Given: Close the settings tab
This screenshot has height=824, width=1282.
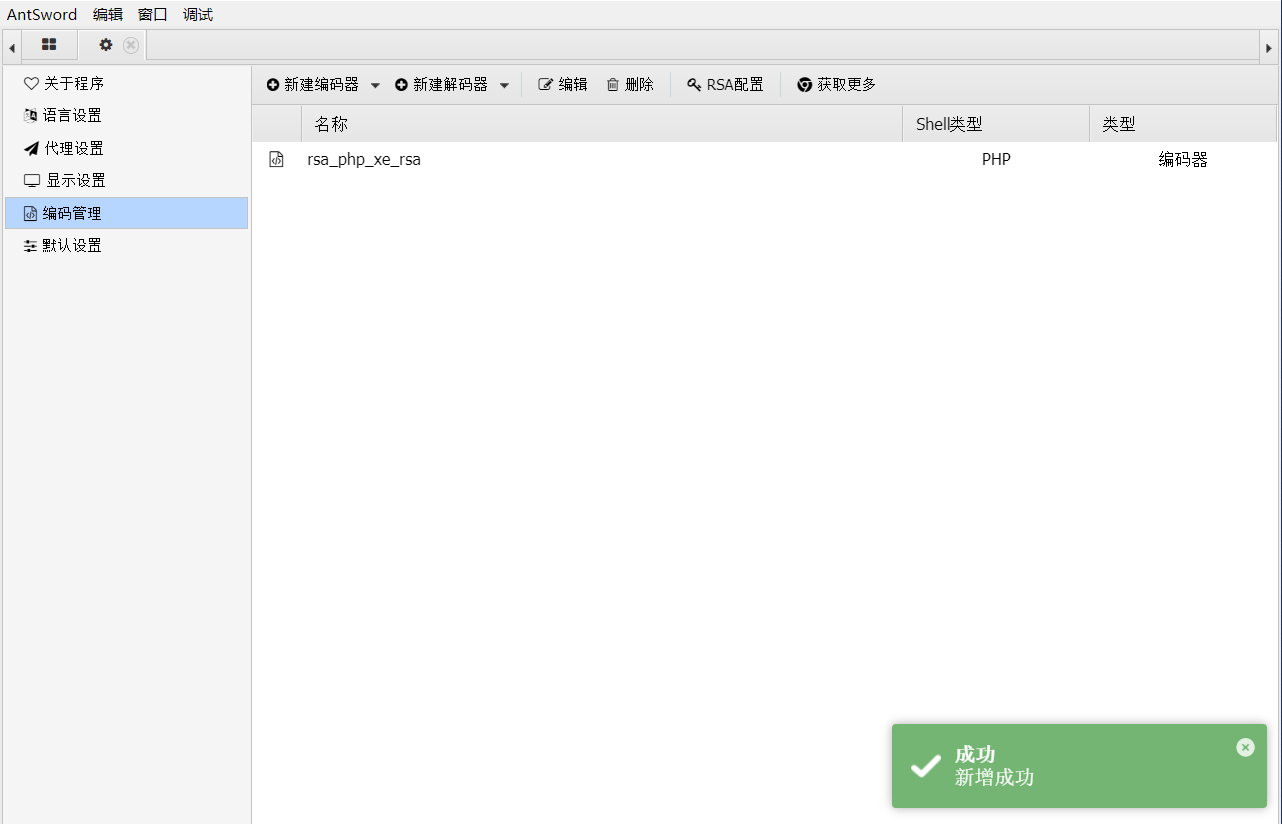Looking at the screenshot, I should click(131, 45).
